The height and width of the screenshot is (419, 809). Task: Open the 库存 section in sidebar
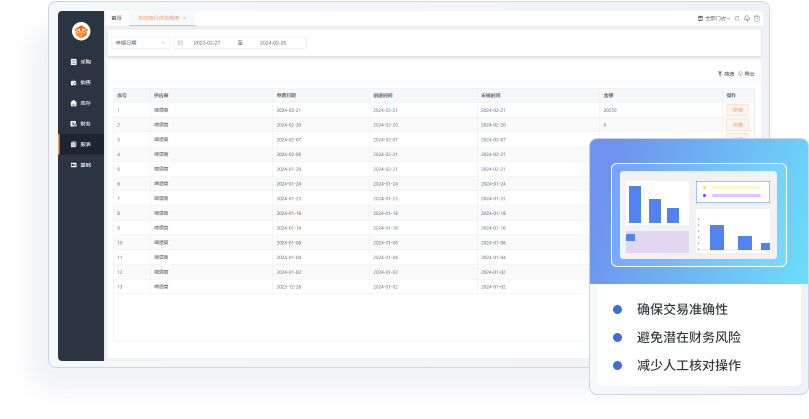81,103
